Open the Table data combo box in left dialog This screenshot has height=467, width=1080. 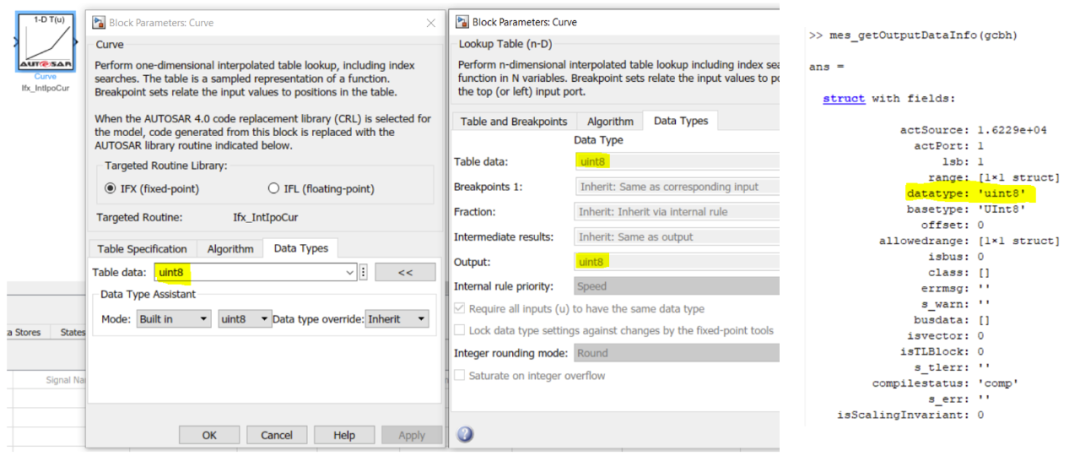255,272
